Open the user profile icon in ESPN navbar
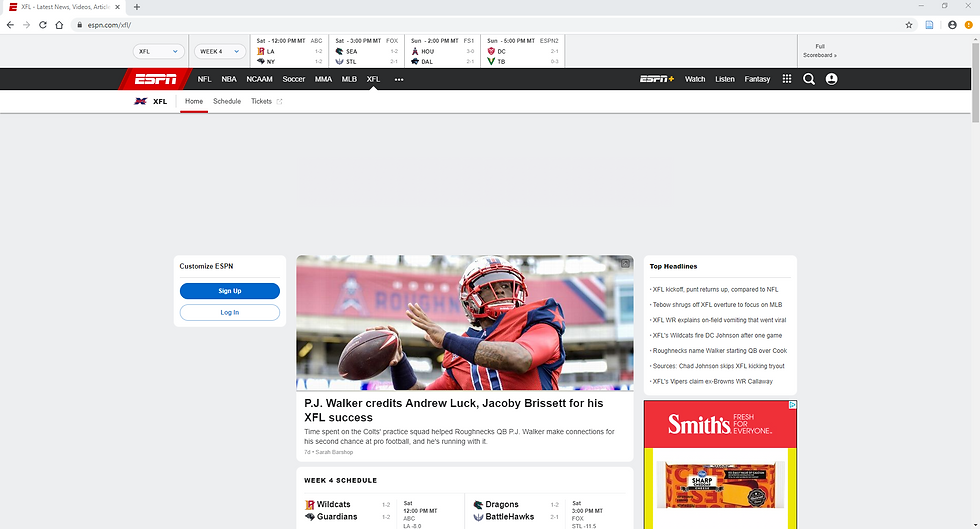The image size is (980, 529). [x=831, y=79]
